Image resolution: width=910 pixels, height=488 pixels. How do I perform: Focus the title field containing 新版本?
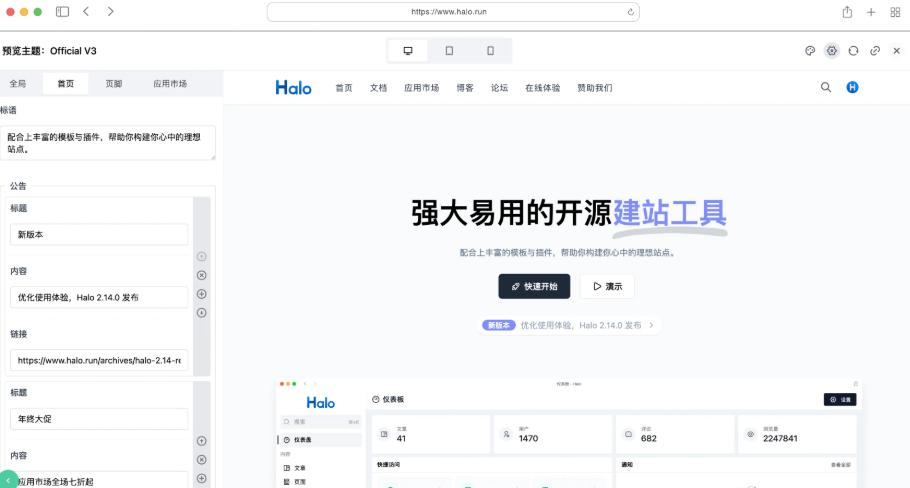(x=99, y=234)
